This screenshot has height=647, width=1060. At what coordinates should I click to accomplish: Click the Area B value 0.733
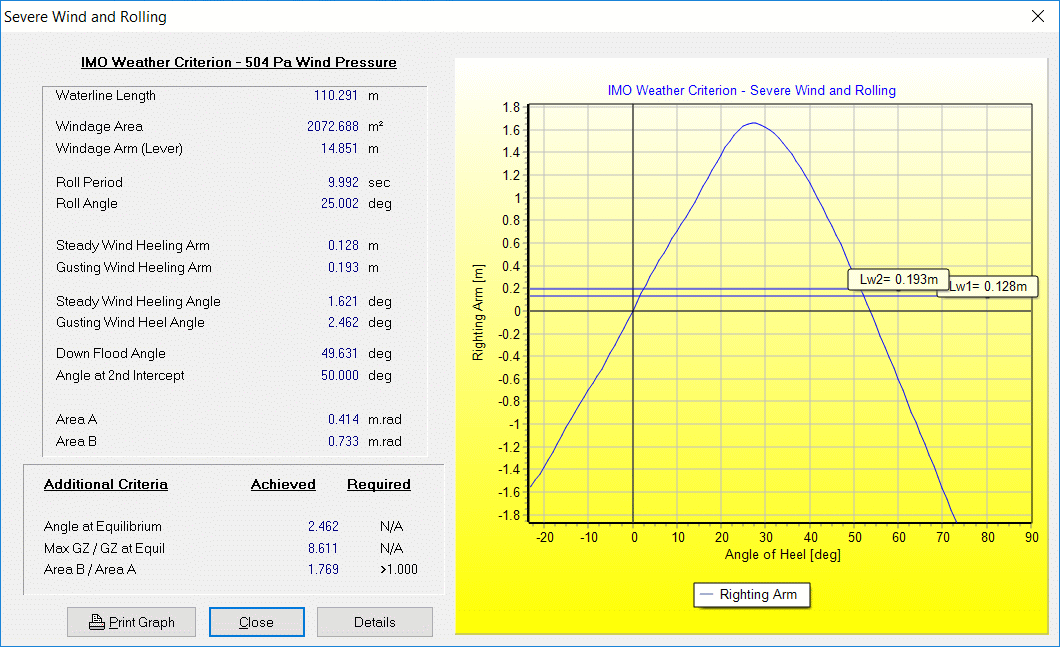(342, 442)
